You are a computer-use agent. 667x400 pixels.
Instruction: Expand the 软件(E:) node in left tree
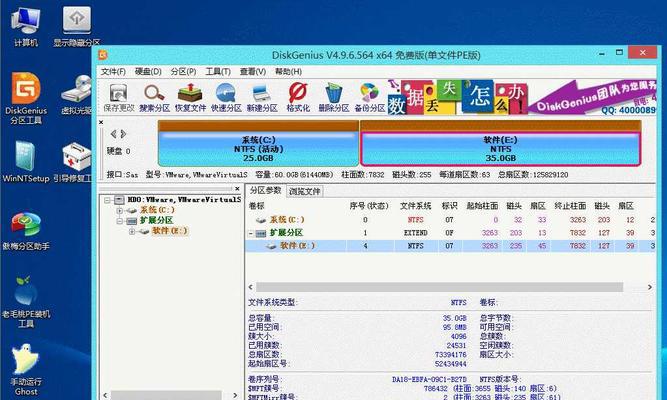point(132,231)
